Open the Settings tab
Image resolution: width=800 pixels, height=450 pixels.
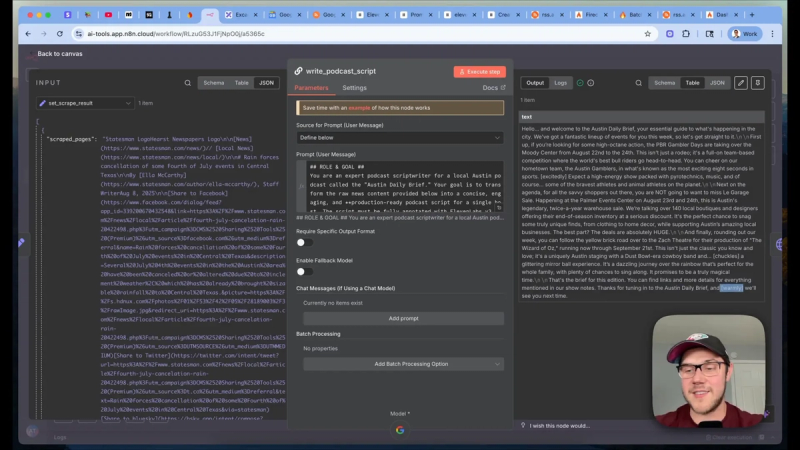pyautogui.click(x=354, y=88)
